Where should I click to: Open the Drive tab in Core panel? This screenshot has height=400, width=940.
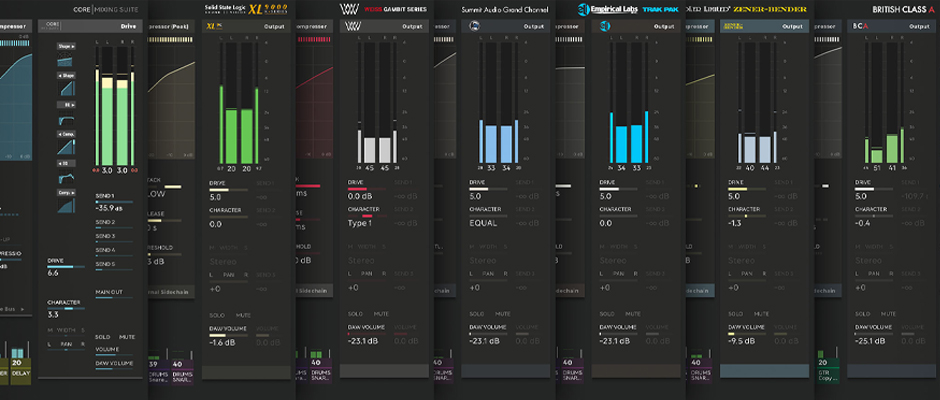[128, 26]
